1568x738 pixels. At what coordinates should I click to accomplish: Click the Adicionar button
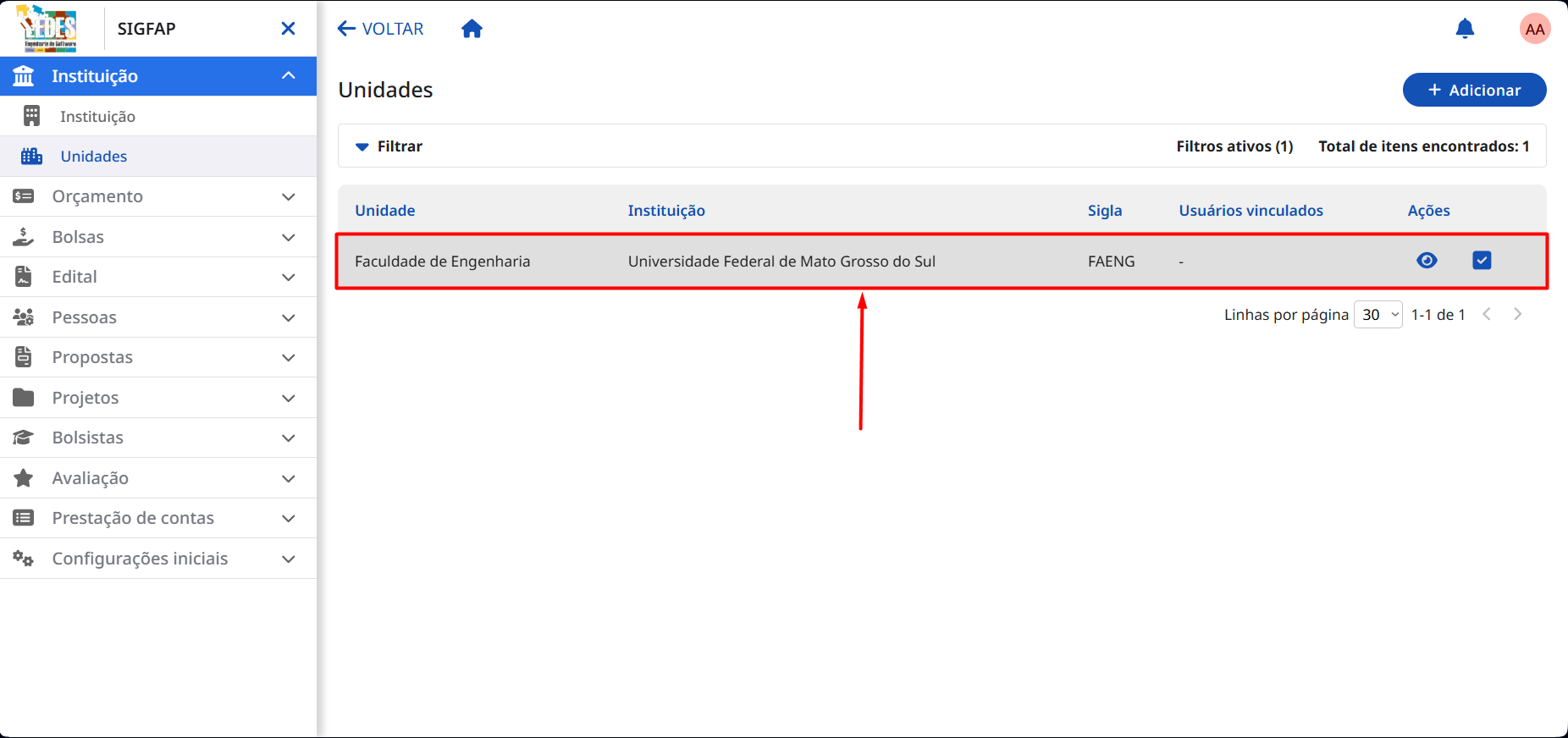[1474, 90]
